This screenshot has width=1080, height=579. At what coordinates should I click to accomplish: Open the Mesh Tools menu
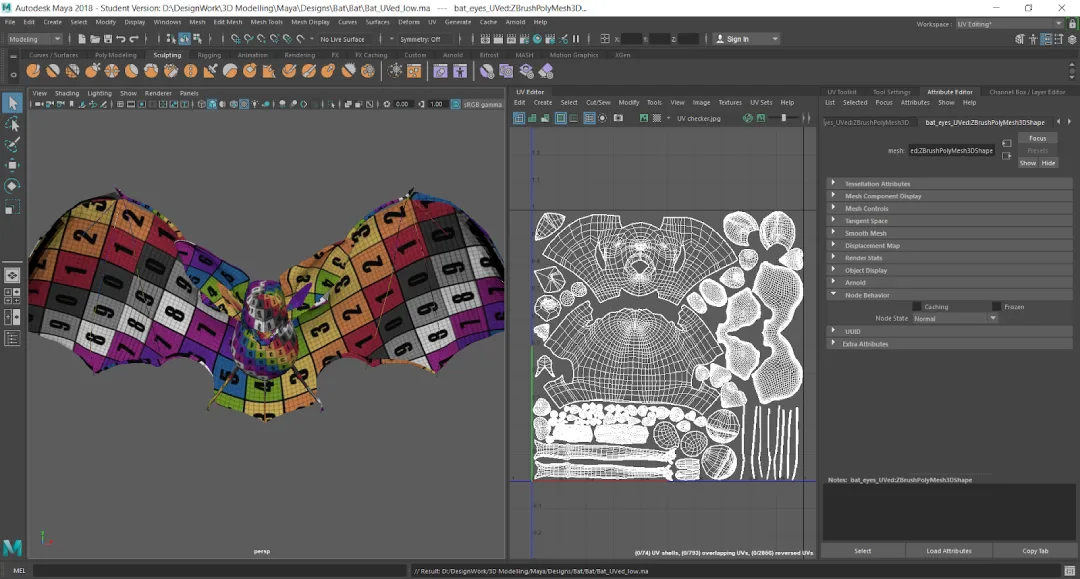pyautogui.click(x=267, y=22)
